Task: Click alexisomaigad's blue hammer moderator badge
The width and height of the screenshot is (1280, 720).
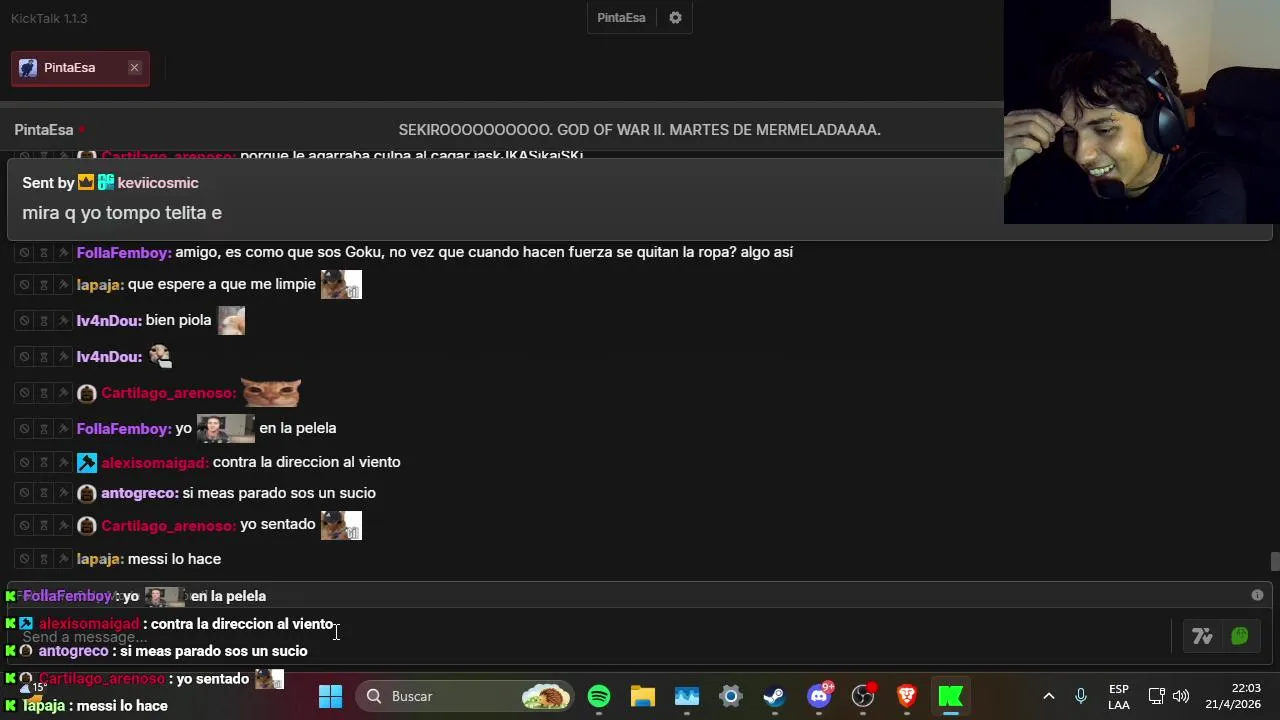Action: coord(87,462)
